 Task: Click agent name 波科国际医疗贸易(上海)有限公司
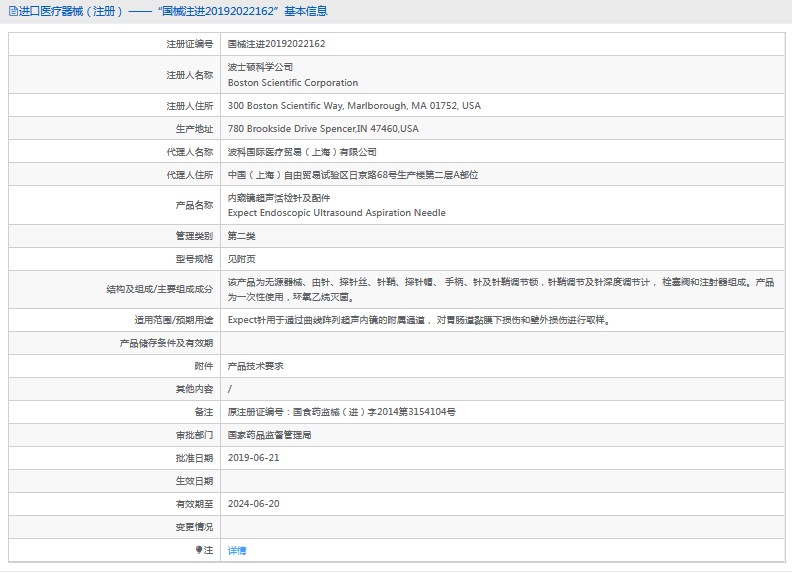[x=302, y=152]
